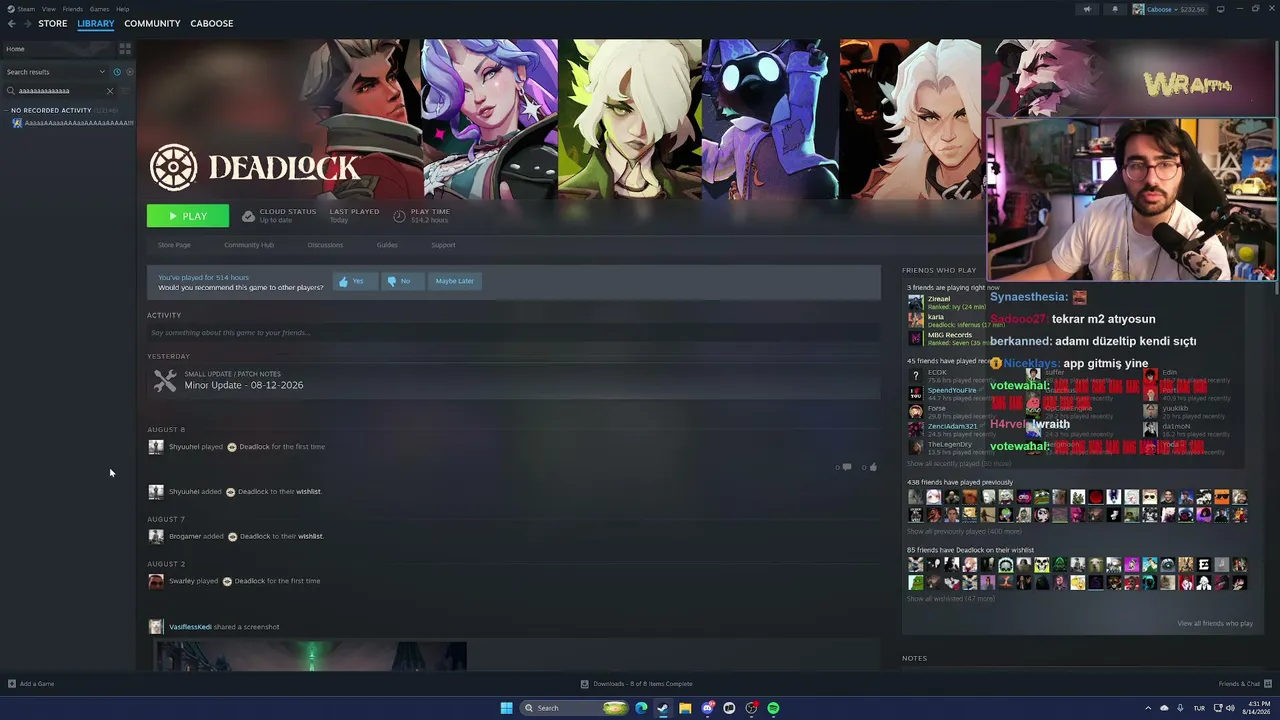The image size is (1280, 720).
Task: Open Microsoft Edge from the taskbar
Action: [x=641, y=708]
